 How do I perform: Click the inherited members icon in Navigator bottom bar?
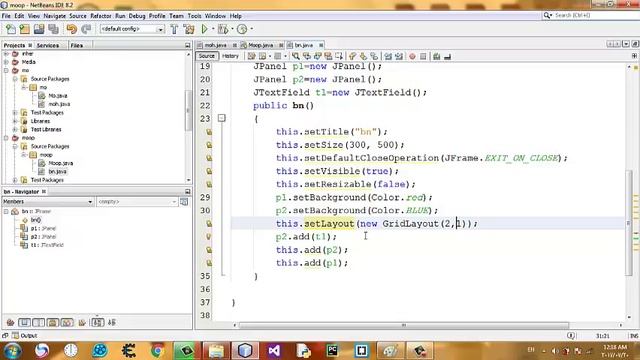[10, 322]
